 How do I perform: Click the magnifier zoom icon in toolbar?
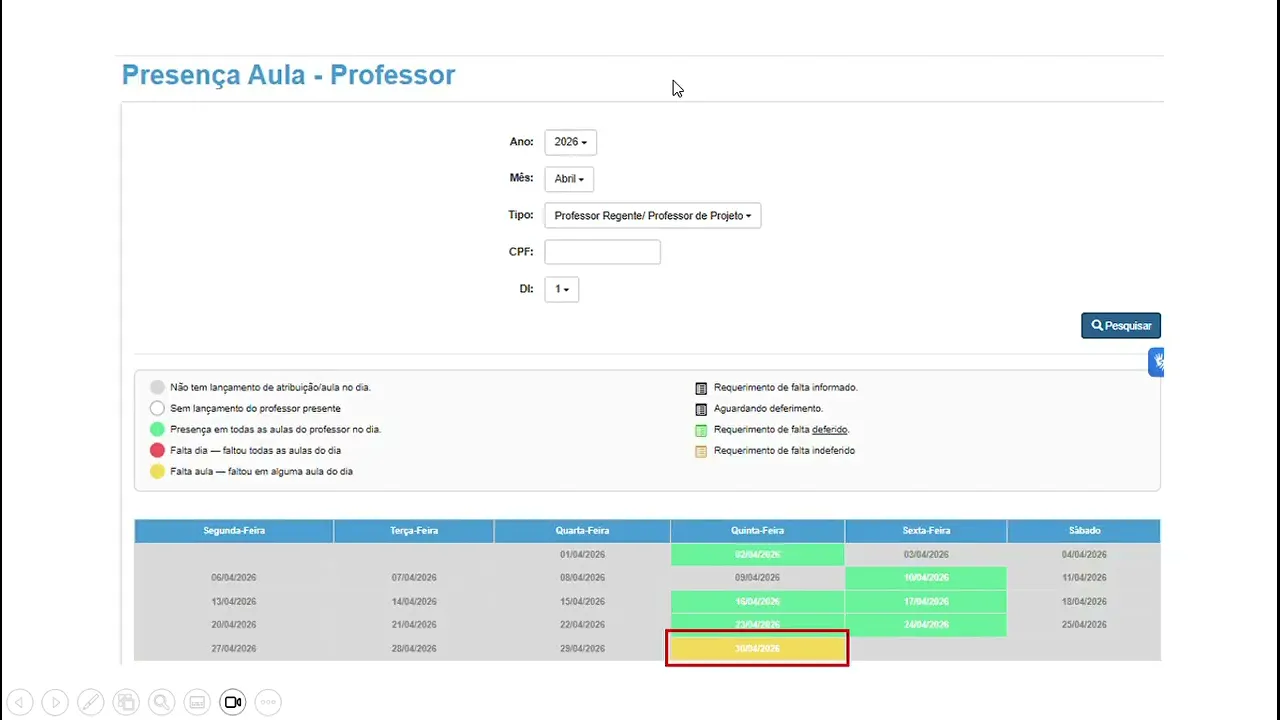point(162,702)
